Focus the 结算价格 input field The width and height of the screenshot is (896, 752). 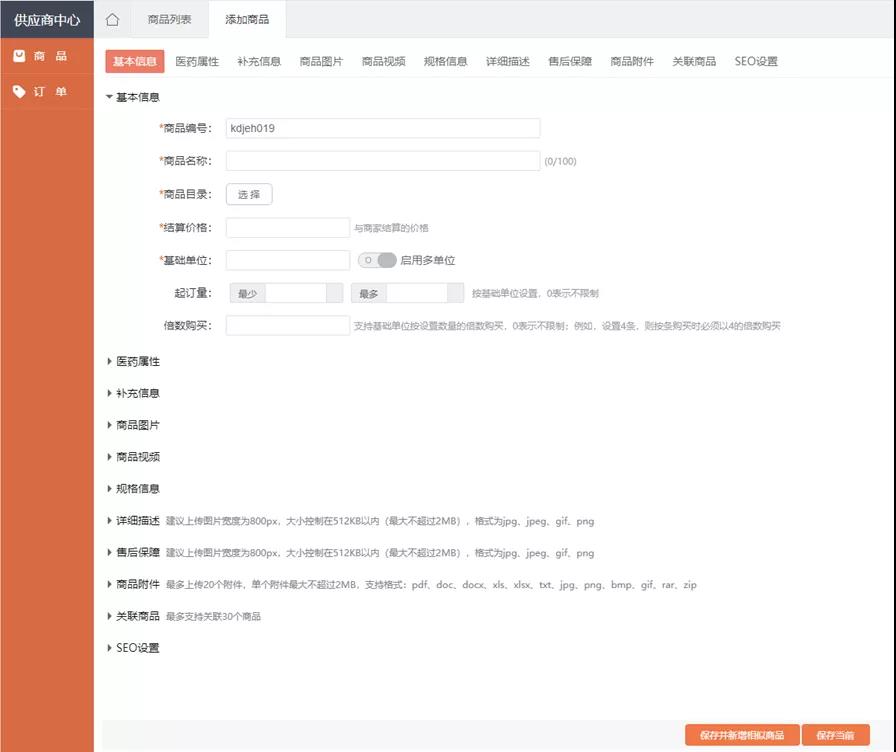pos(288,227)
